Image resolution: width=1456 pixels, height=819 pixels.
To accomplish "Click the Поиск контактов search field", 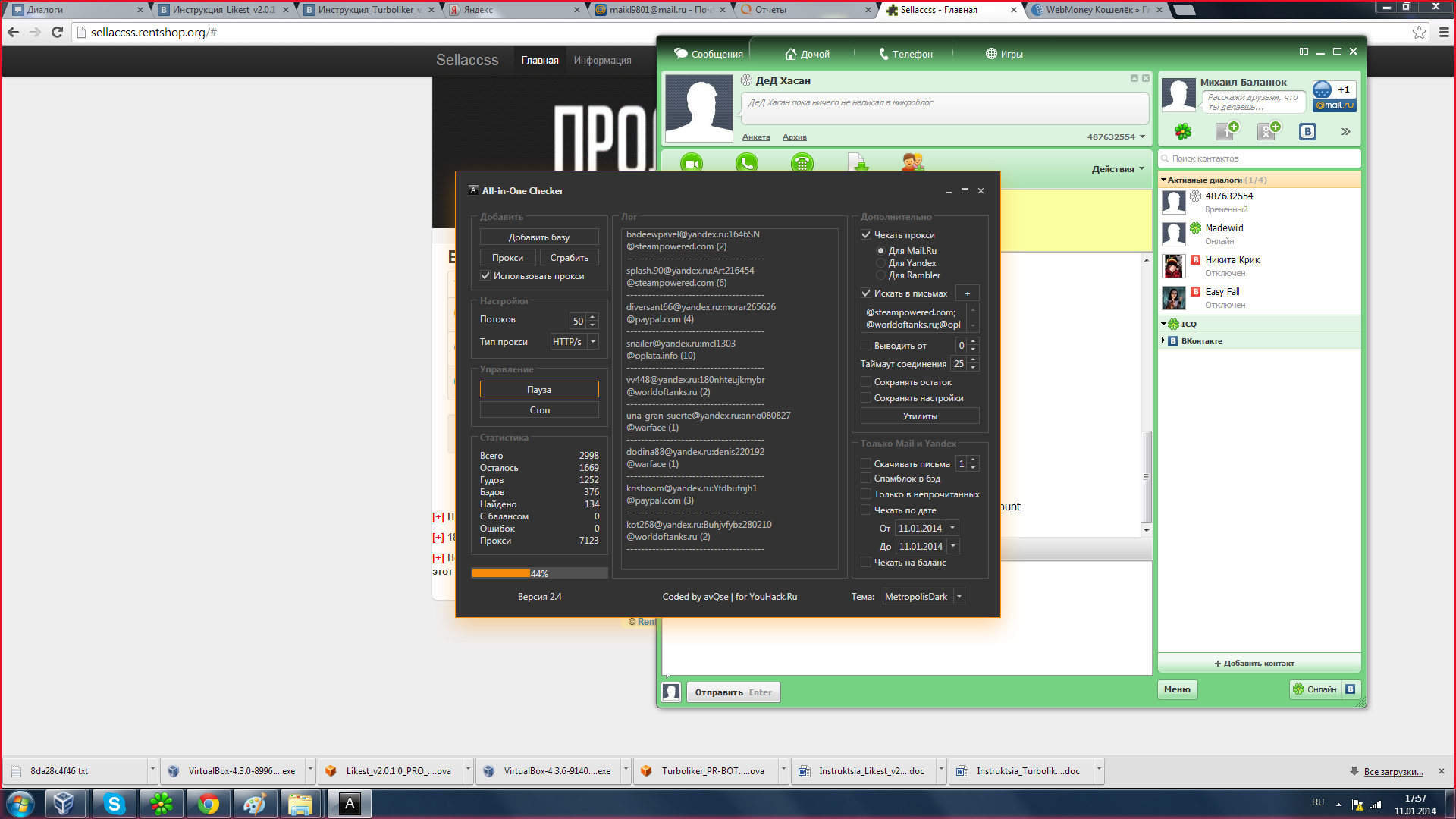I will point(1259,158).
